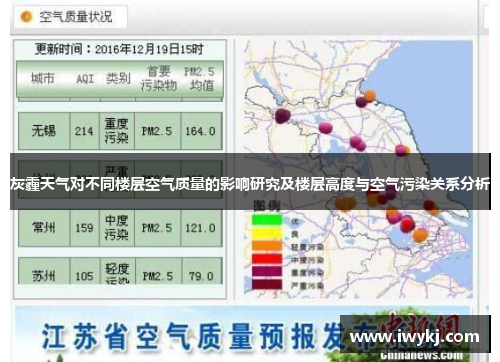The image size is (500, 362).
Task: Click the 首要污染物 column header
Action: 159,78
